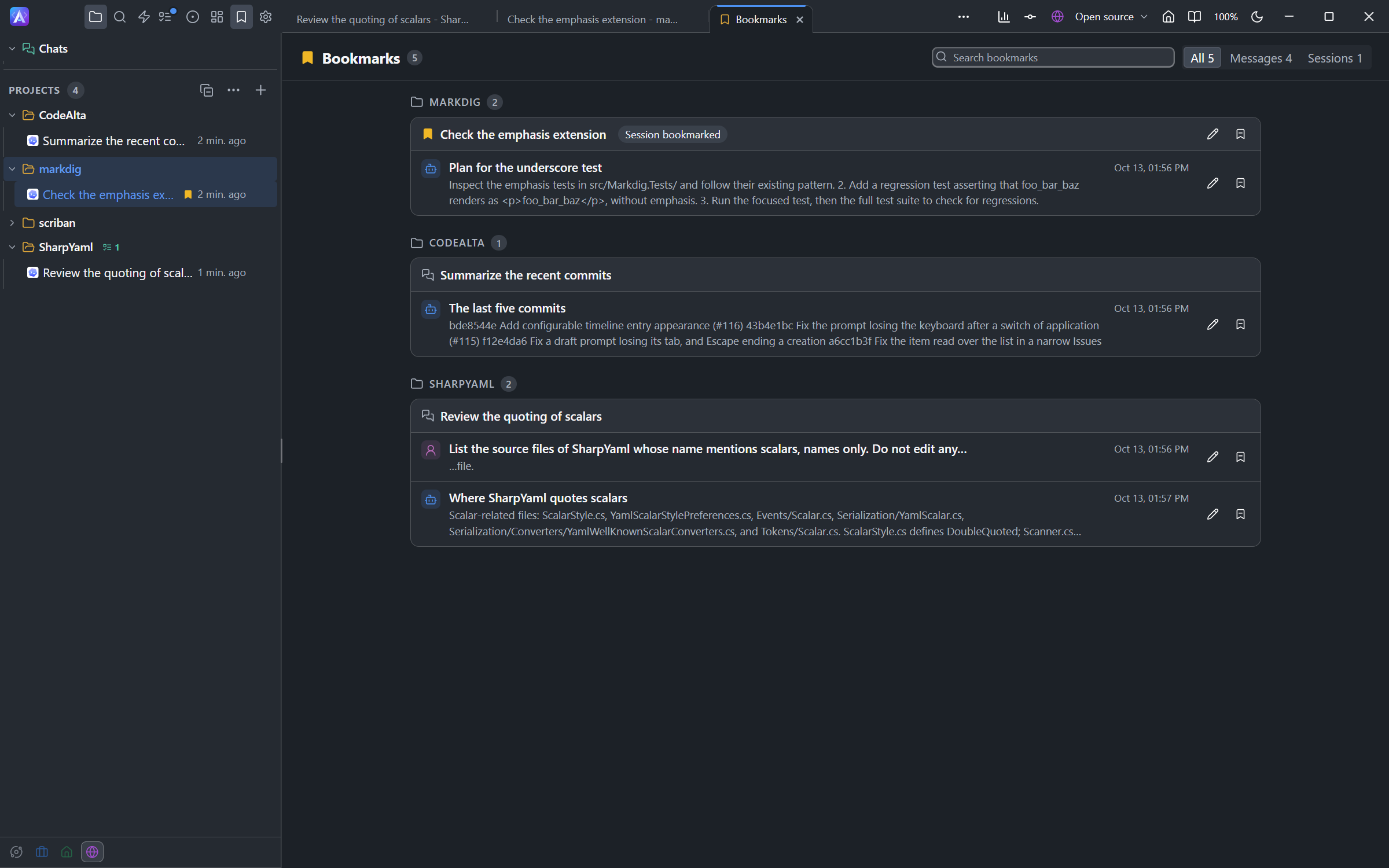
Task: Collapse the Chats section chevron
Action: click(x=12, y=49)
